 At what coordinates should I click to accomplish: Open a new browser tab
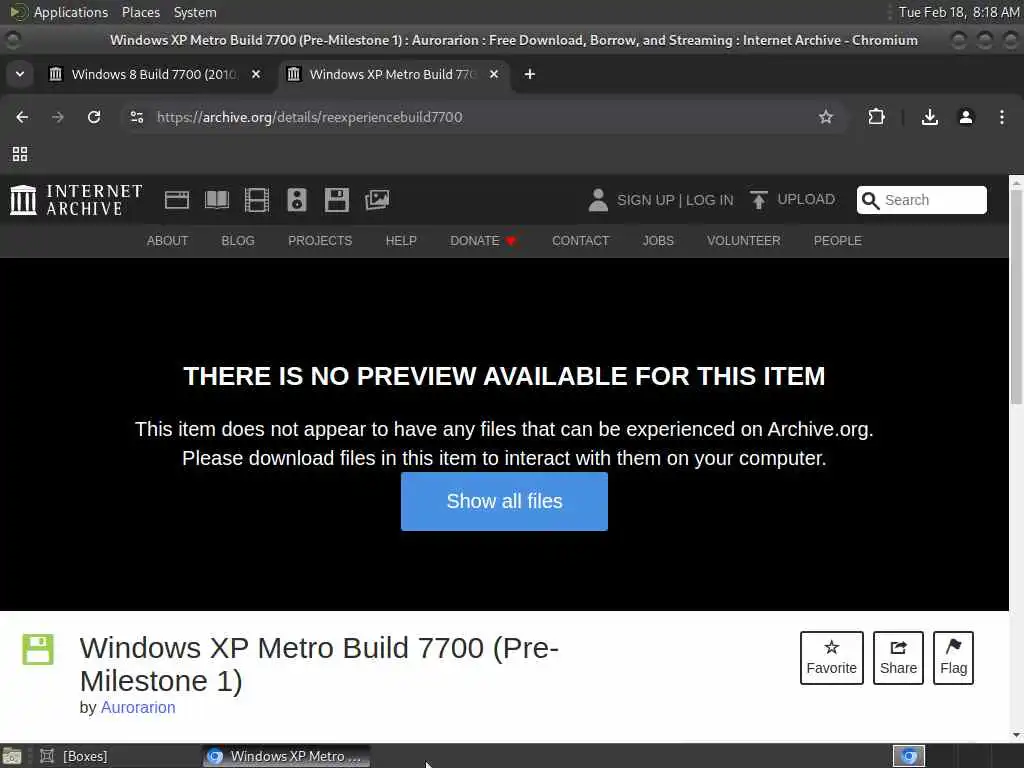tap(530, 74)
